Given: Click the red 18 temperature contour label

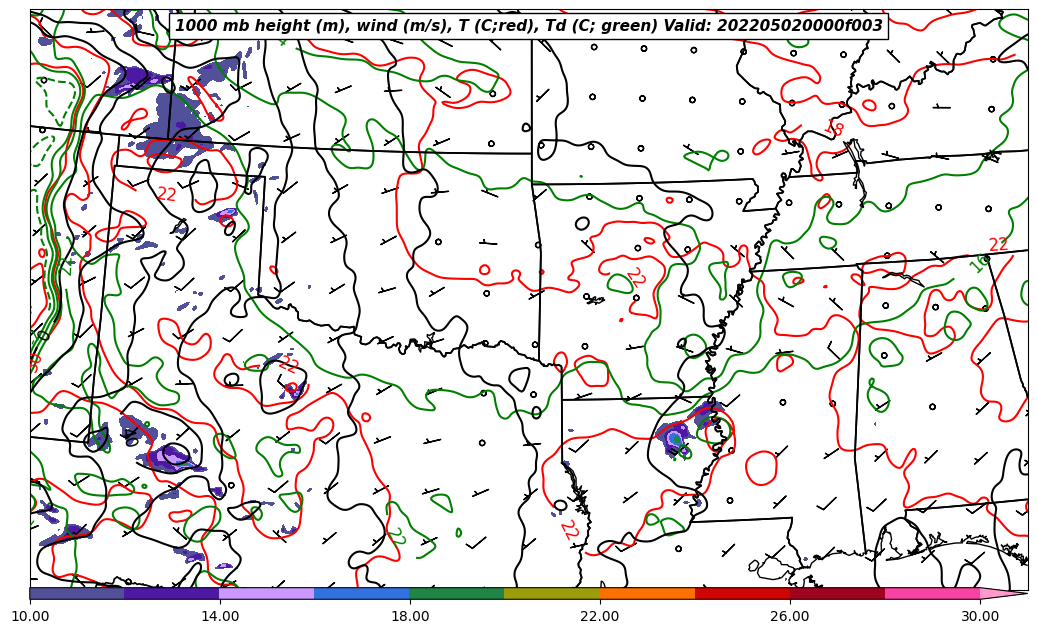Looking at the screenshot, I should tap(836, 129).
